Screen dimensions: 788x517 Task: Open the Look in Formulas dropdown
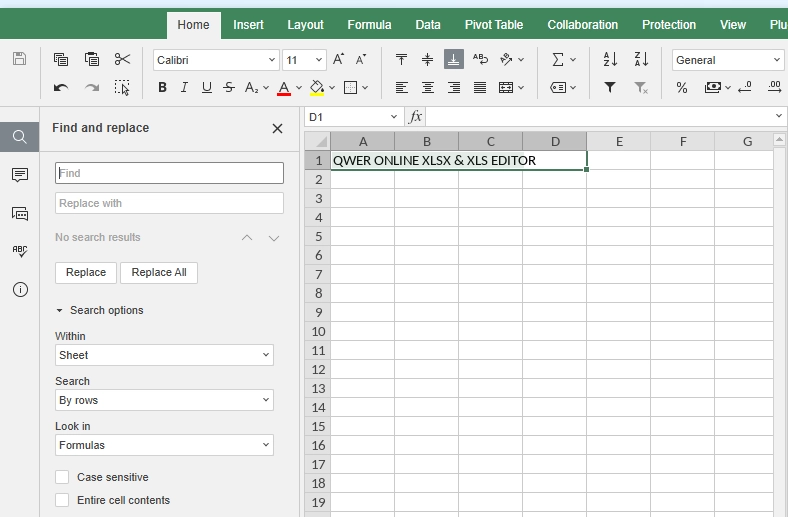(164, 445)
